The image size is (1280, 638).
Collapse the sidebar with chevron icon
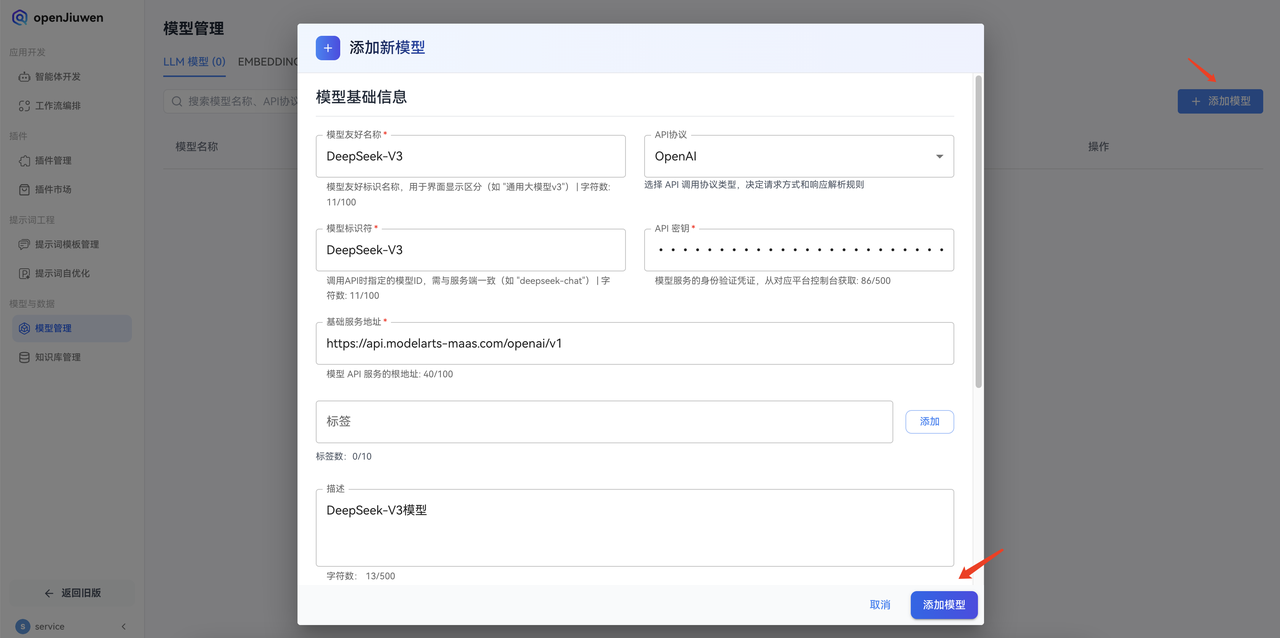123,626
